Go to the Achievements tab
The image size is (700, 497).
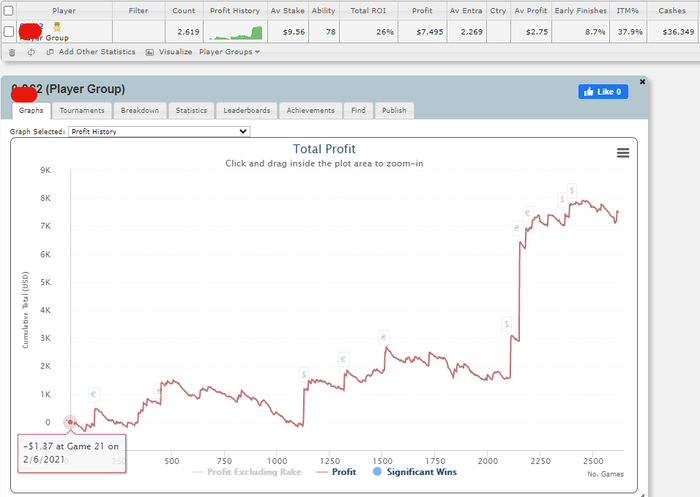(x=310, y=110)
